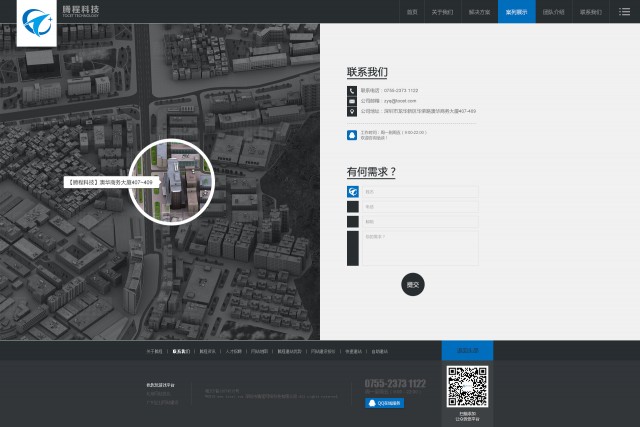640x427 pixels.
Task: Click the blue button above the QR code
Action: pos(467,350)
